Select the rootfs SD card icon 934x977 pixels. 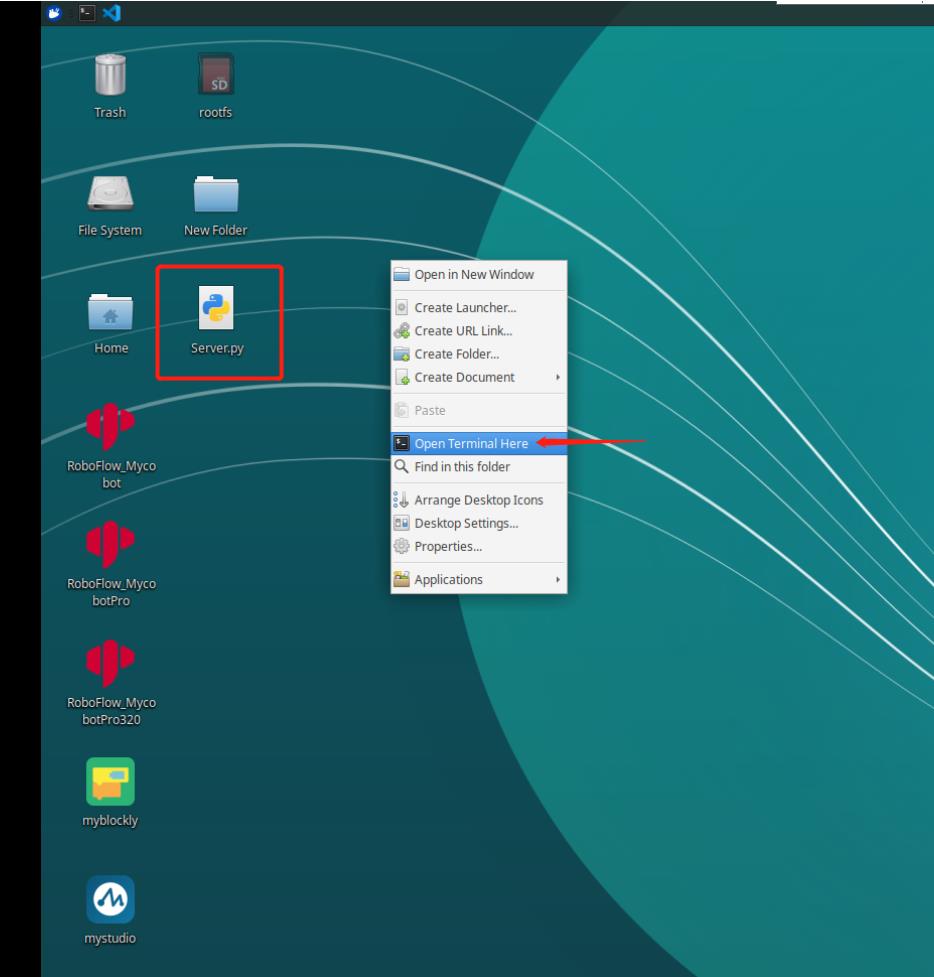coord(216,74)
